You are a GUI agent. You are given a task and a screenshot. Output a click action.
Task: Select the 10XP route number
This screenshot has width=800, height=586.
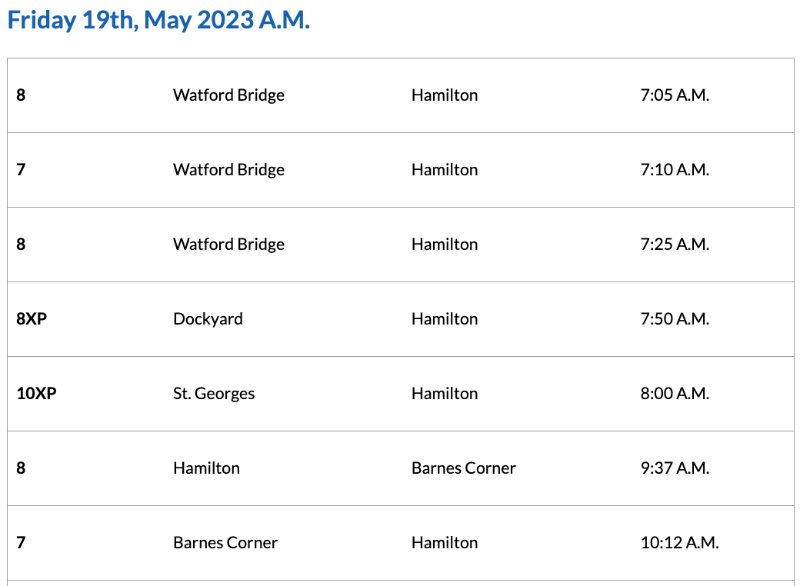[x=36, y=393]
